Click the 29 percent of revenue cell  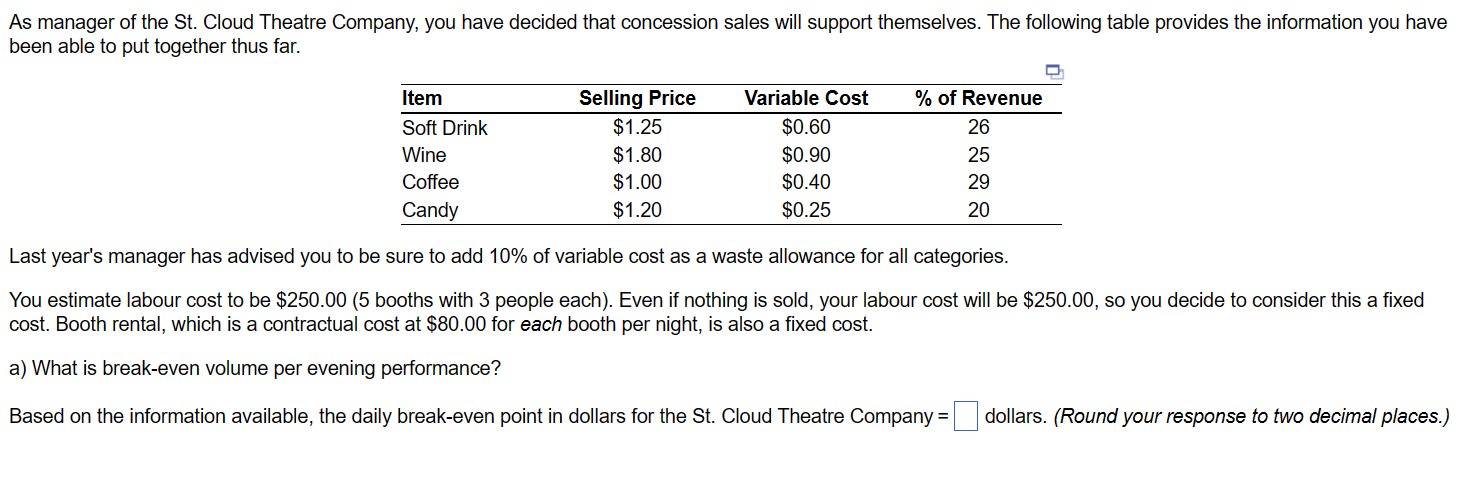pyautogui.click(x=979, y=182)
